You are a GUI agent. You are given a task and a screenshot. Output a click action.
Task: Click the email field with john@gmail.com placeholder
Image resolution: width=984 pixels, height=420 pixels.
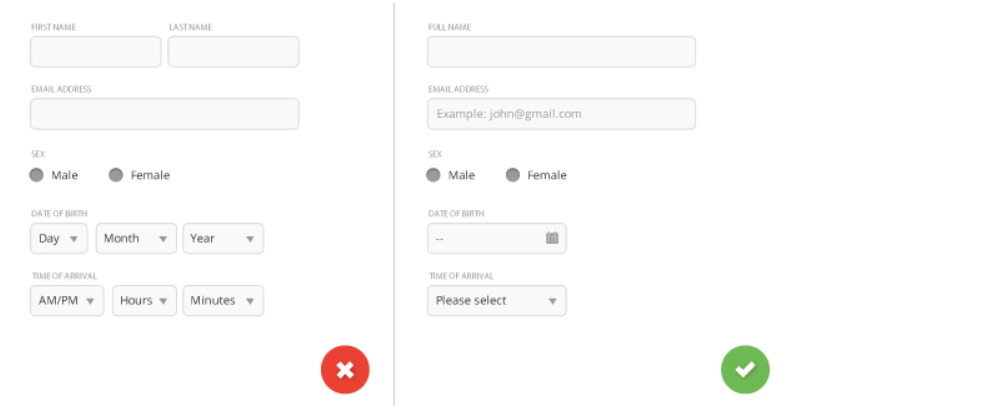(562, 114)
